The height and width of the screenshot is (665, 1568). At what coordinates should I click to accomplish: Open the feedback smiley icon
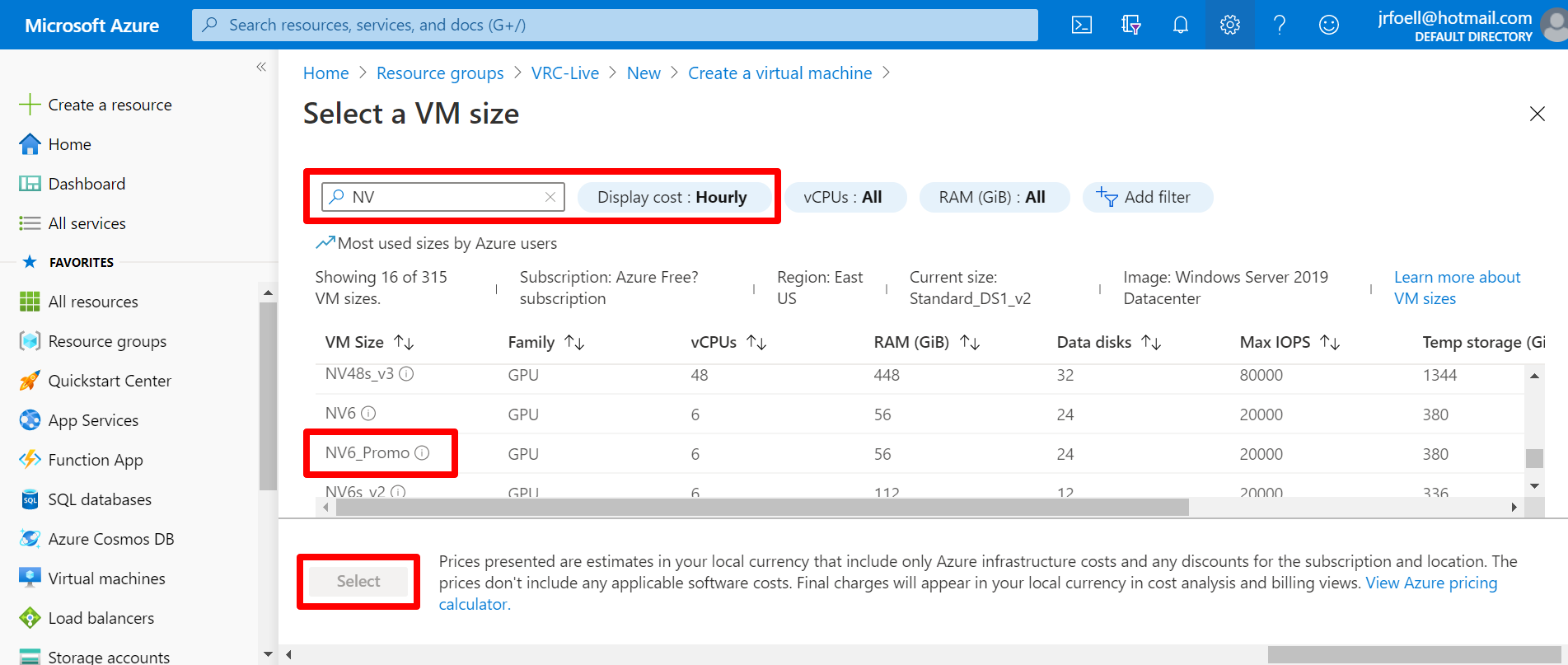pos(1328,25)
